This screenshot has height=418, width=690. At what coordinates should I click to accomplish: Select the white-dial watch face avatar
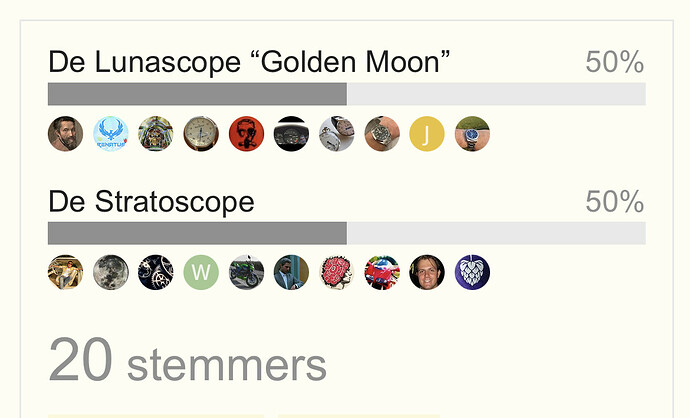click(x=201, y=134)
